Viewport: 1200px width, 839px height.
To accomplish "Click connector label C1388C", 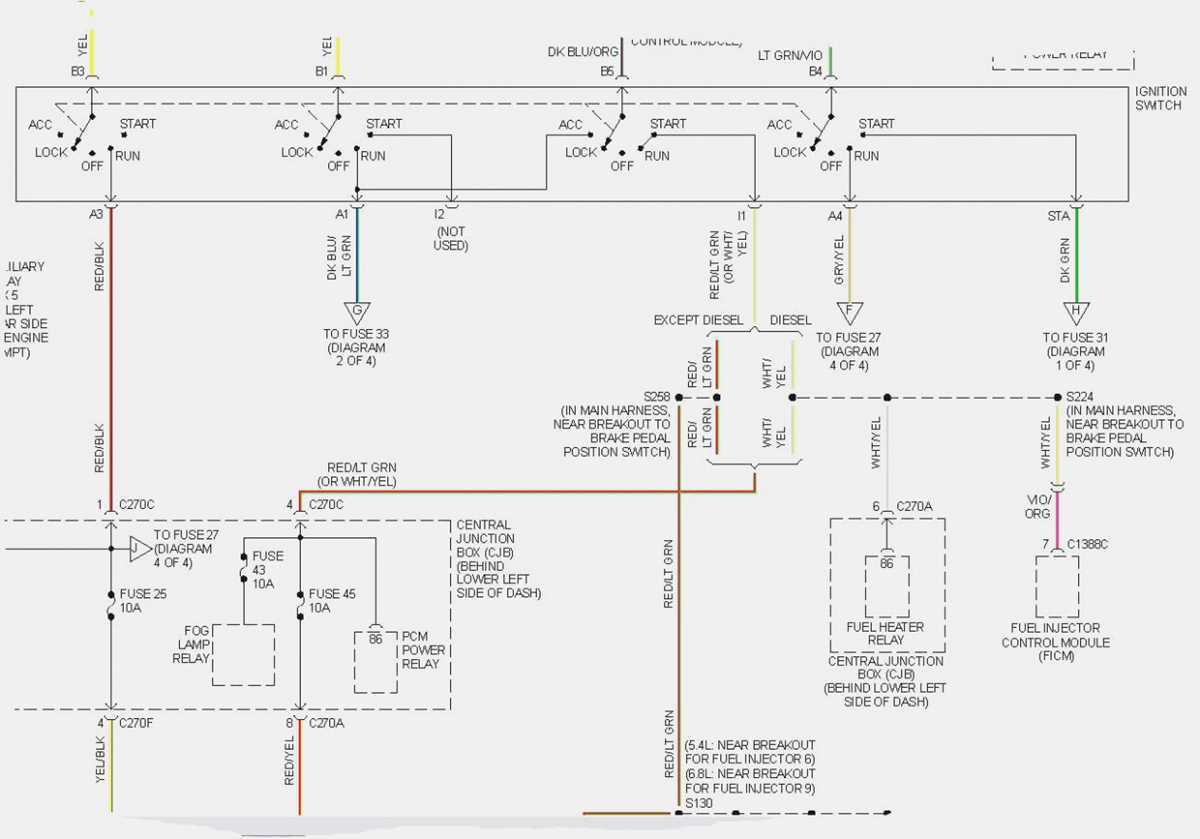I will [x=1087, y=544].
